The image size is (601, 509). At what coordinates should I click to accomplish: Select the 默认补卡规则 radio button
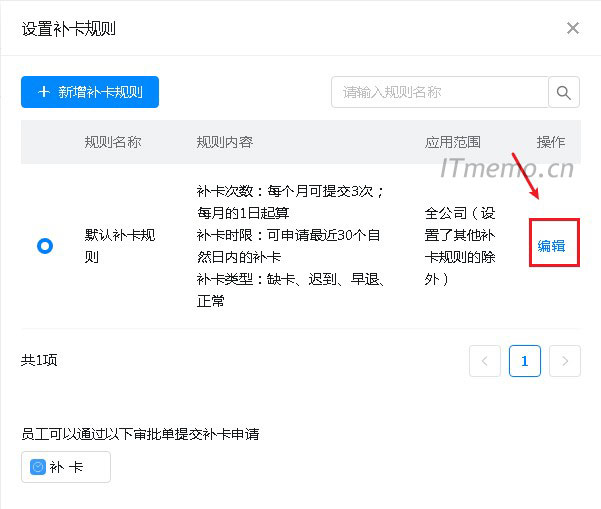point(45,246)
